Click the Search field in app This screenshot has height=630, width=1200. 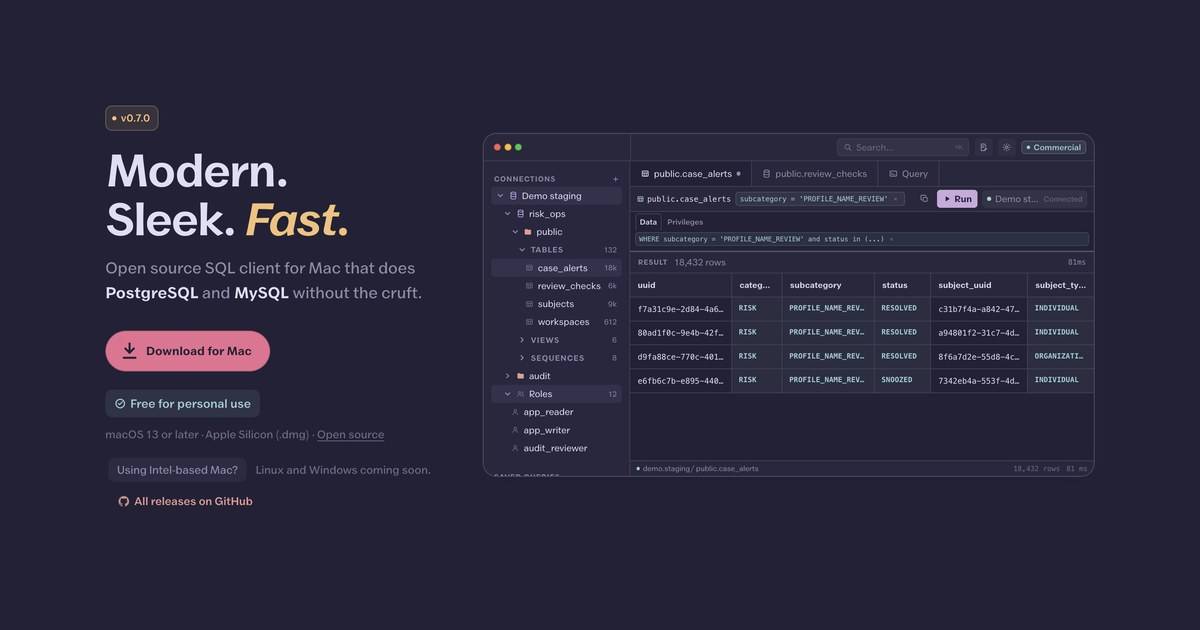coord(903,147)
